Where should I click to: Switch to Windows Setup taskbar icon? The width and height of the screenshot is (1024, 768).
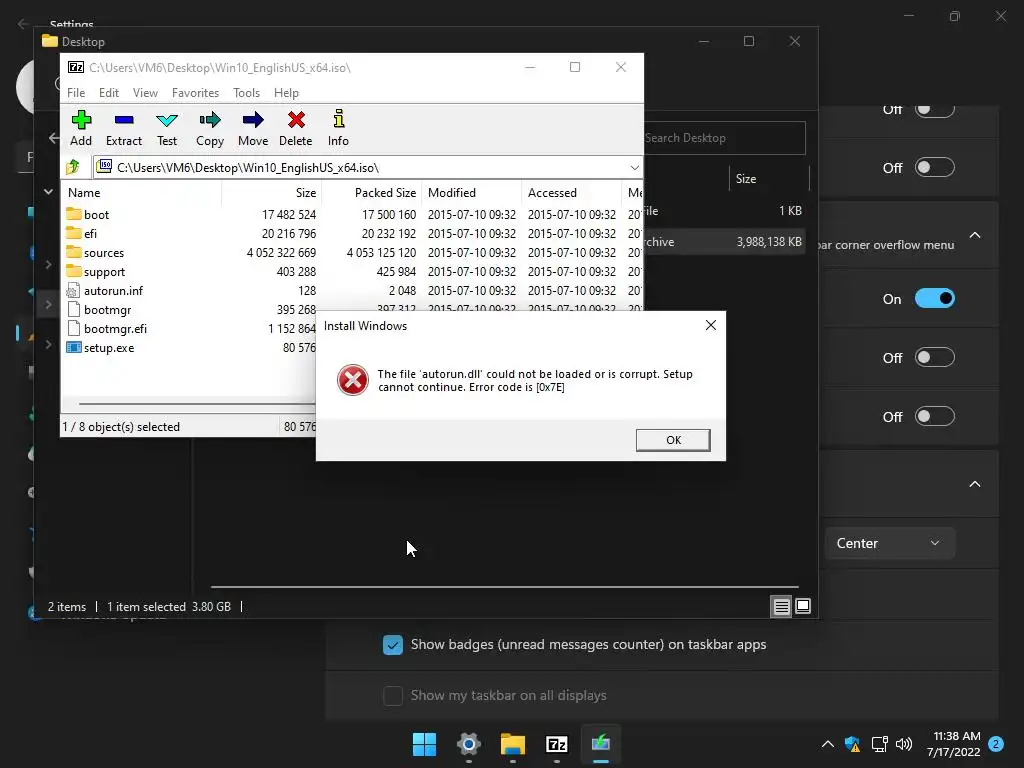(601, 744)
